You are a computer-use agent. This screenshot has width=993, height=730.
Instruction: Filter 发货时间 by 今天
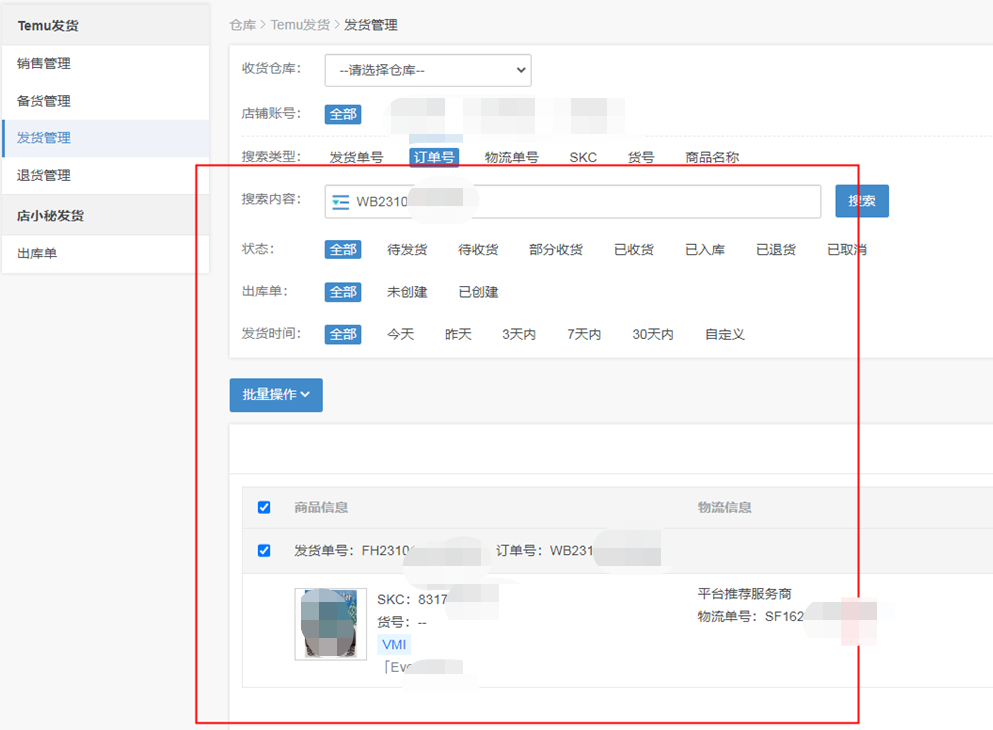(x=400, y=334)
